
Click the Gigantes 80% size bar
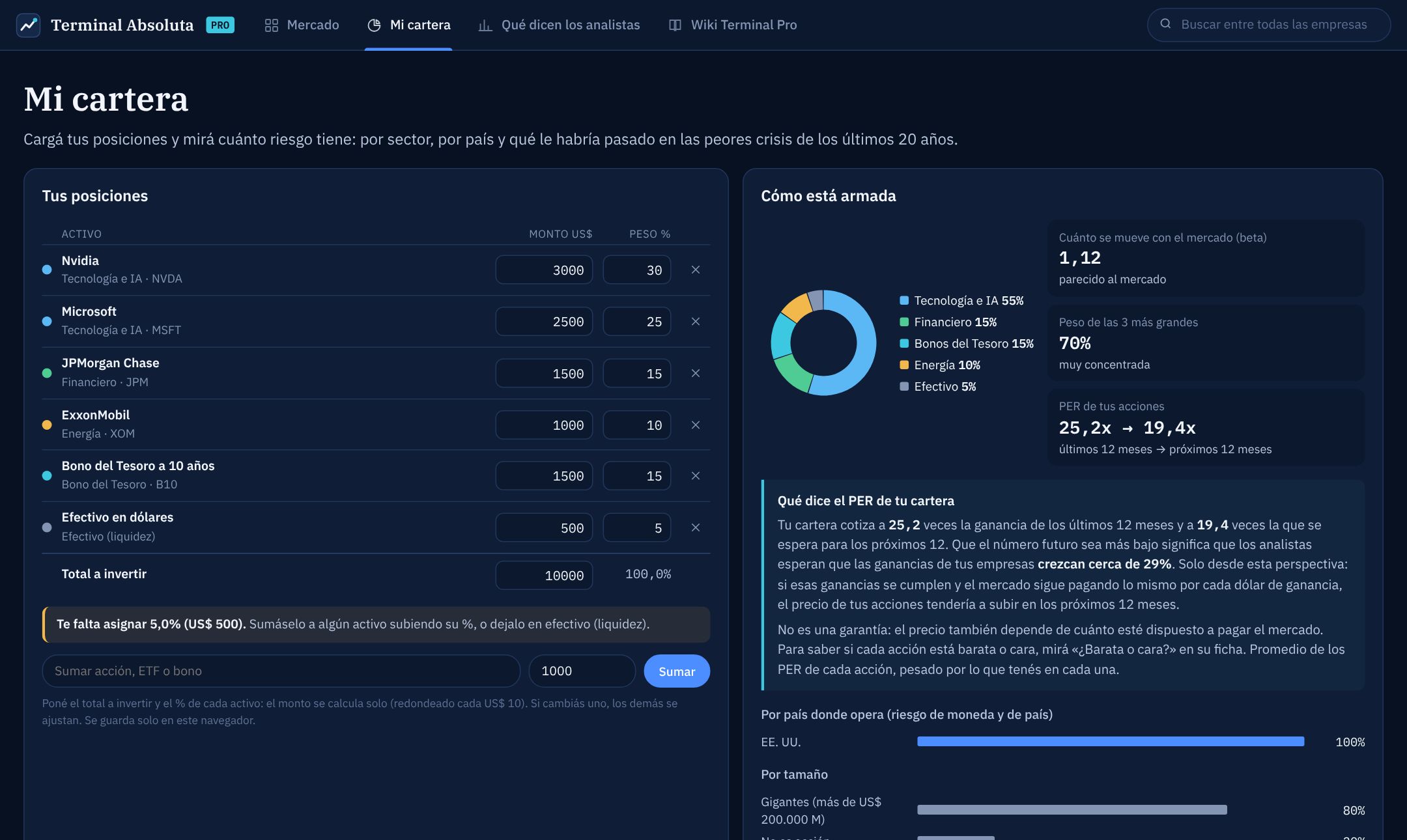(1072, 810)
